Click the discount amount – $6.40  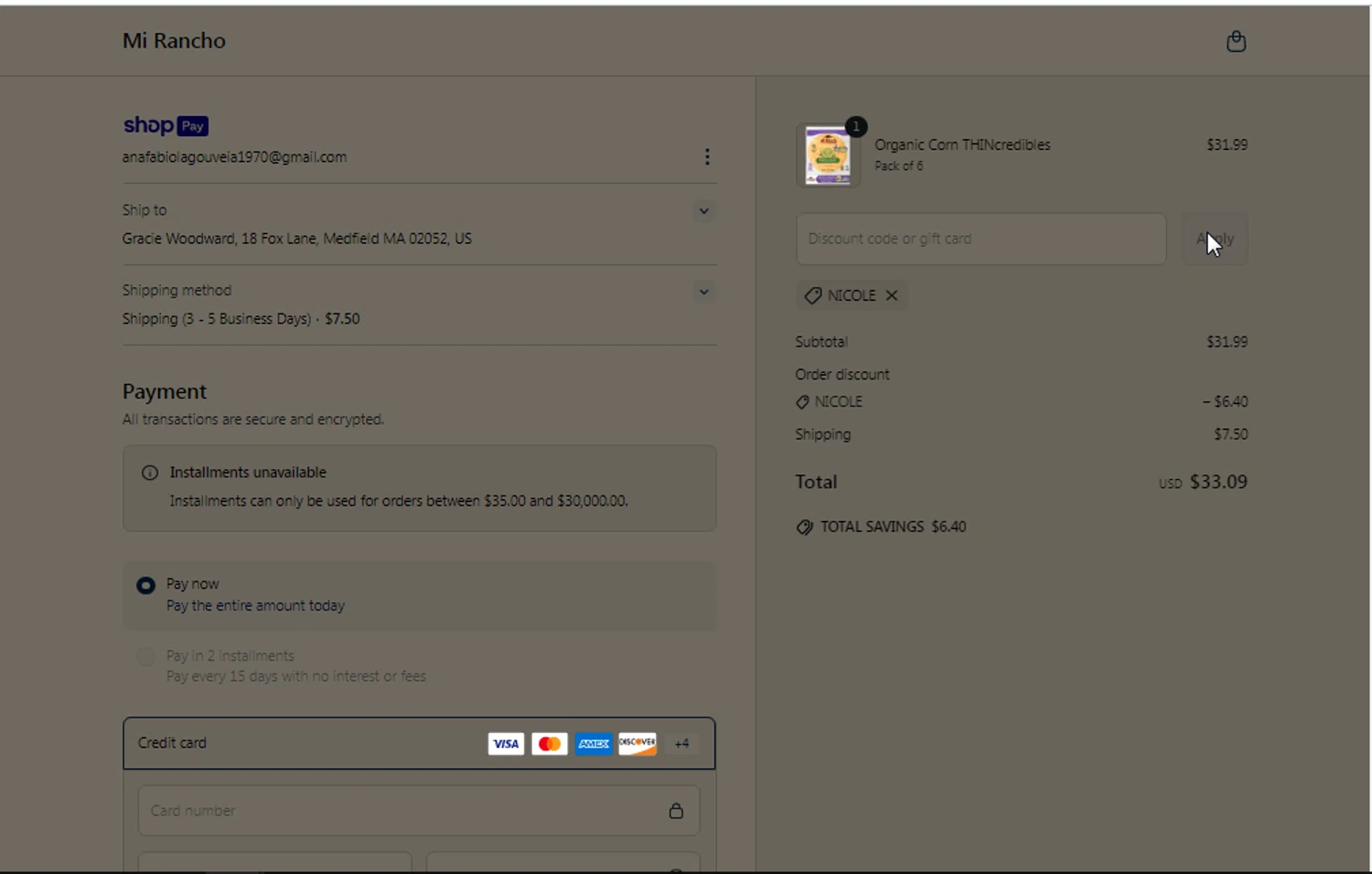click(1225, 402)
